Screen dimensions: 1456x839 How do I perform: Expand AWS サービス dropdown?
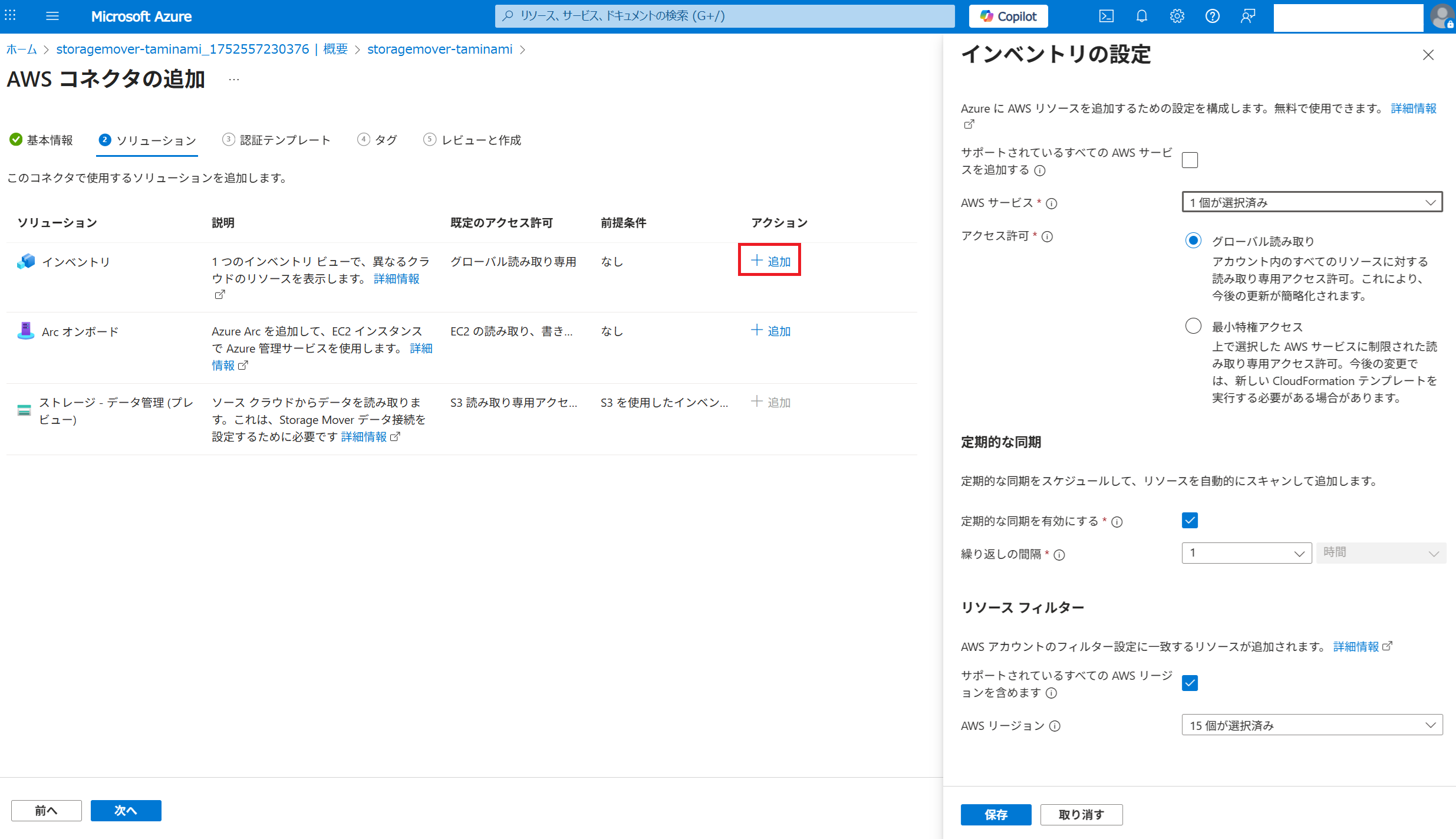1312,202
